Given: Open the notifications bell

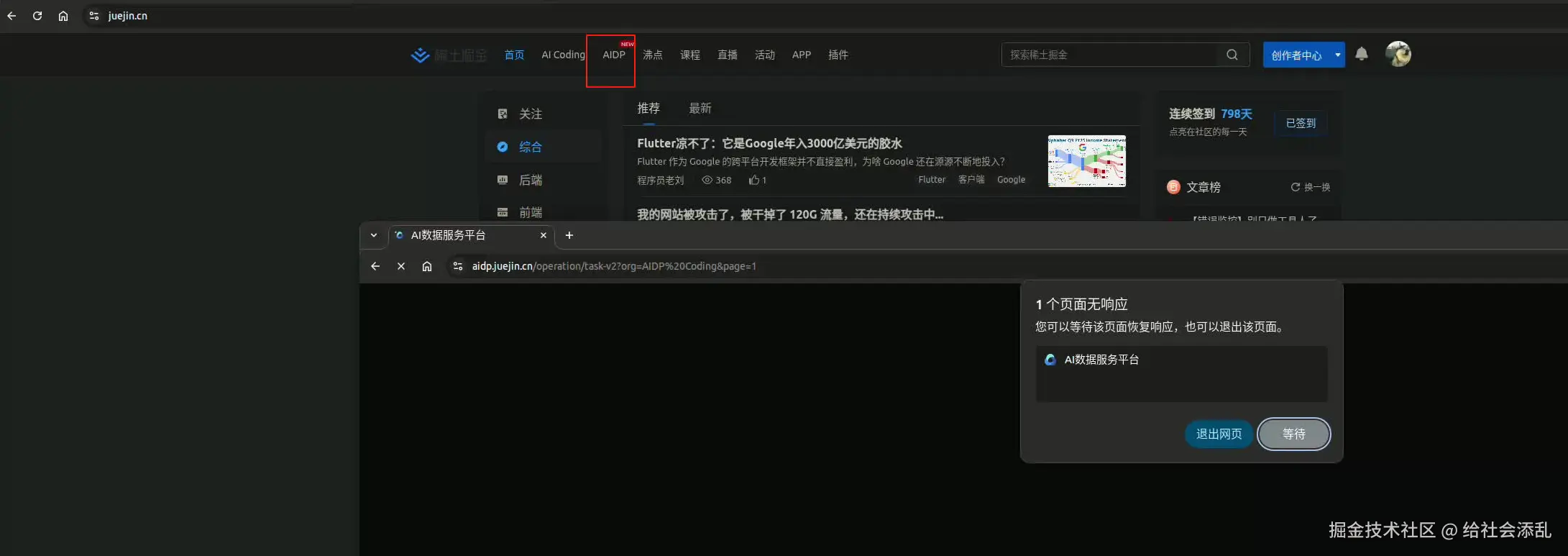Looking at the screenshot, I should point(1362,54).
